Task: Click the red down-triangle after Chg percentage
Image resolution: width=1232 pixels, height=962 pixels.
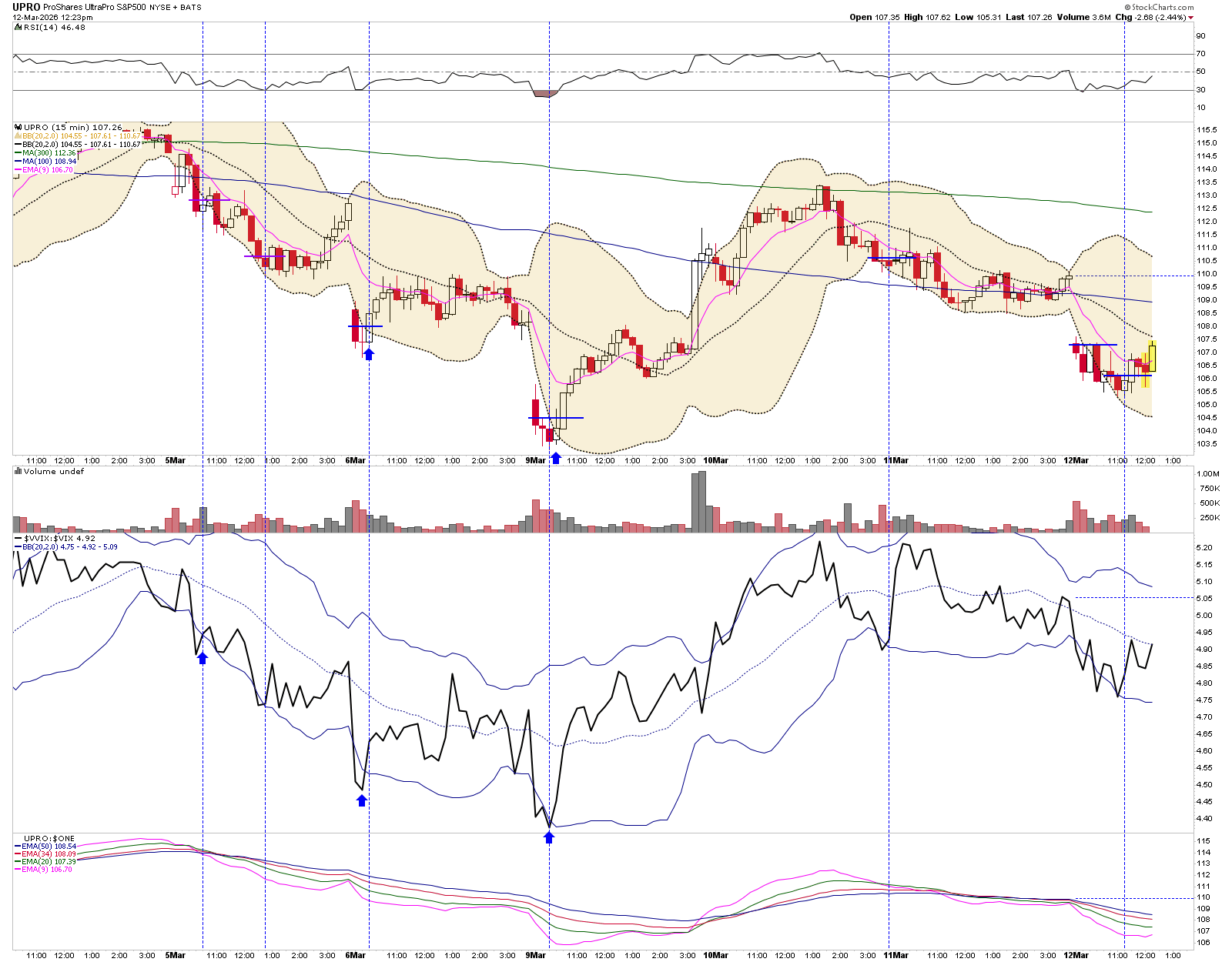Action: click(1191, 18)
